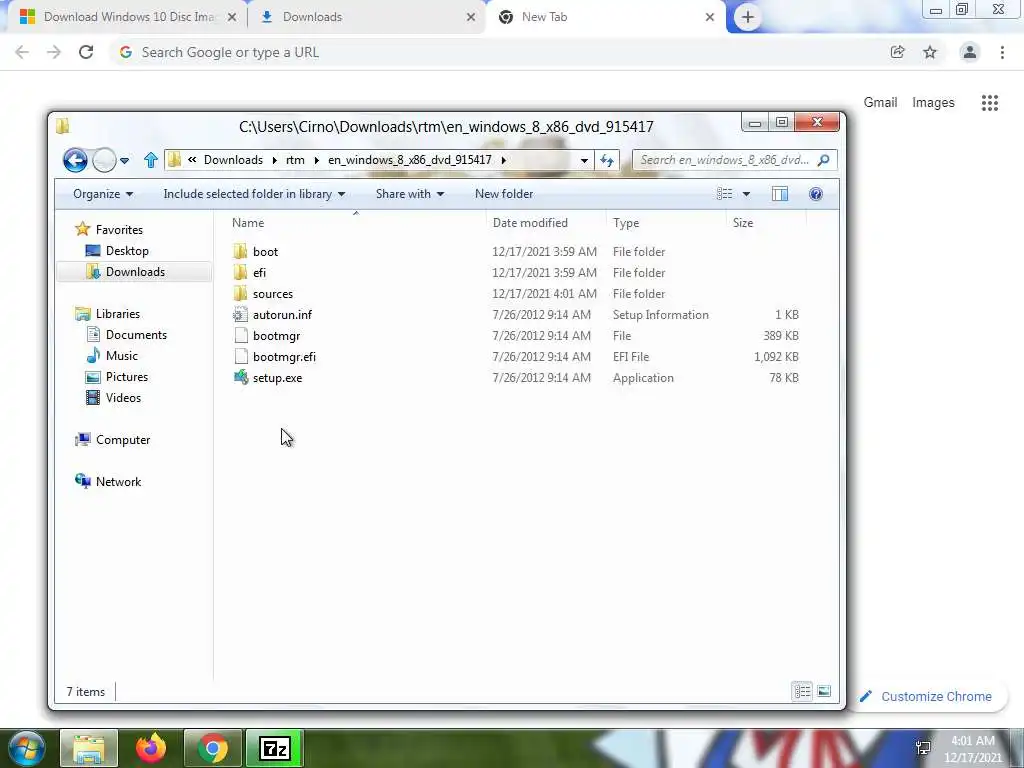1024x768 pixels.
Task: Select the setup.exe application icon
Action: point(241,377)
